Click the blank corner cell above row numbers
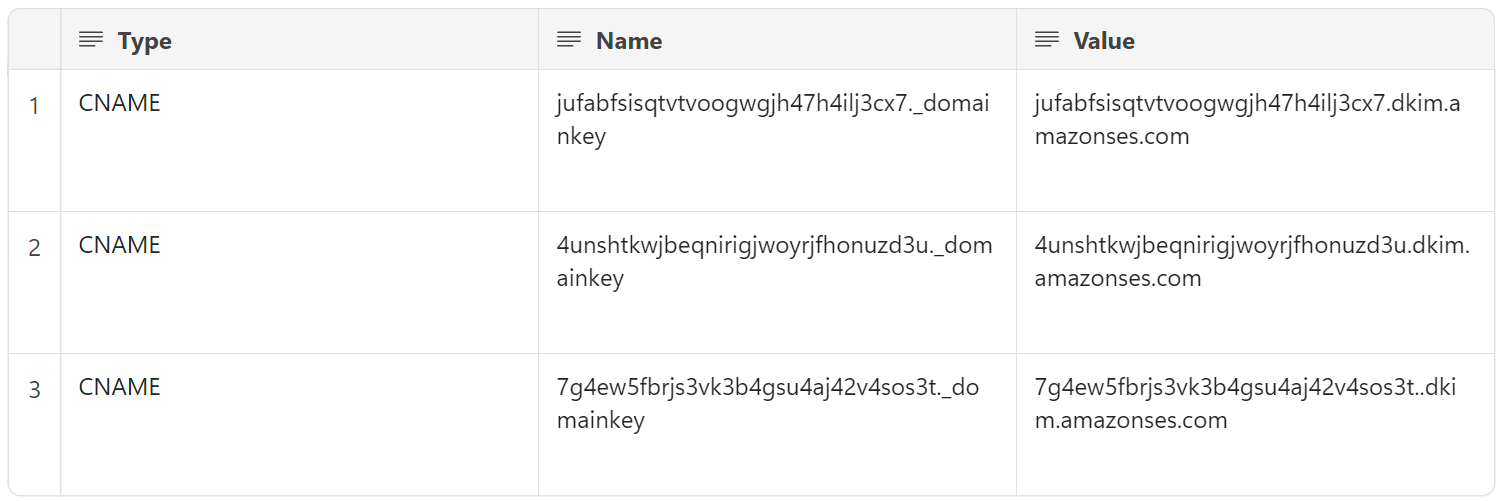This screenshot has width=1503, height=501. [x=34, y=40]
